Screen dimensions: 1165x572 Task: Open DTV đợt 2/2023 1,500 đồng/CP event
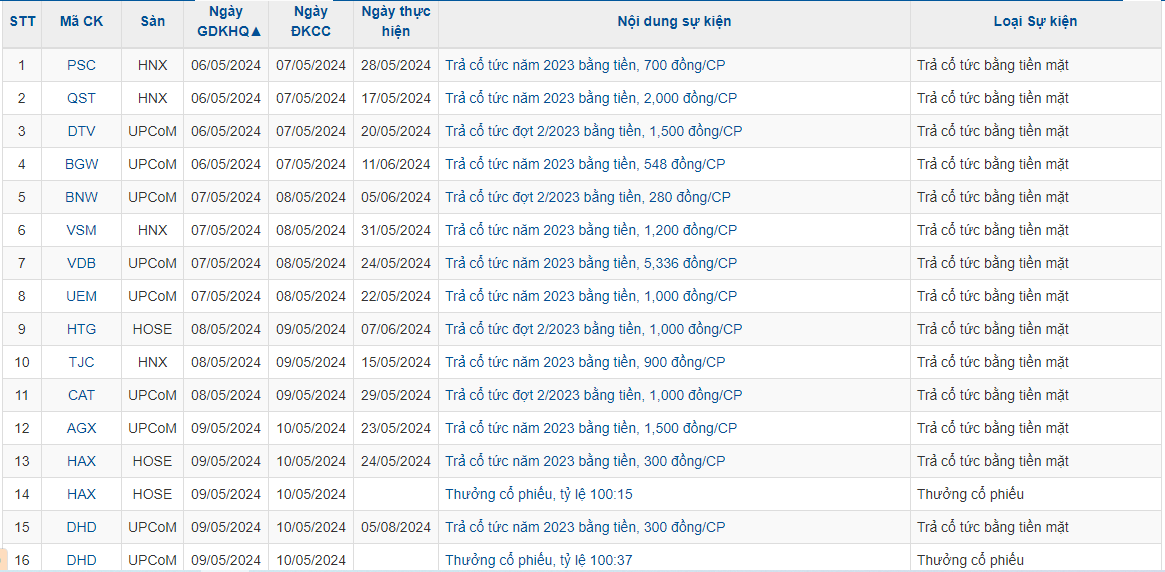[594, 131]
